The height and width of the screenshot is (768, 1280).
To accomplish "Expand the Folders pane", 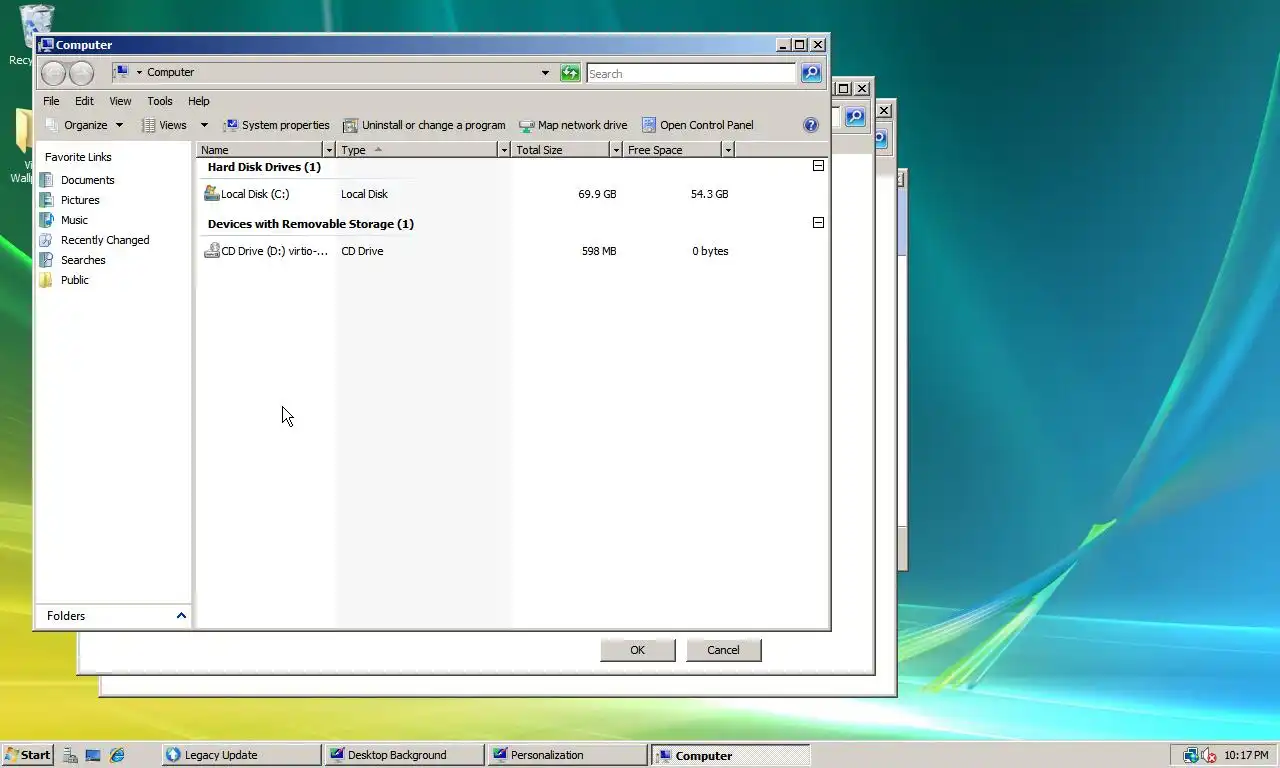I will point(181,615).
